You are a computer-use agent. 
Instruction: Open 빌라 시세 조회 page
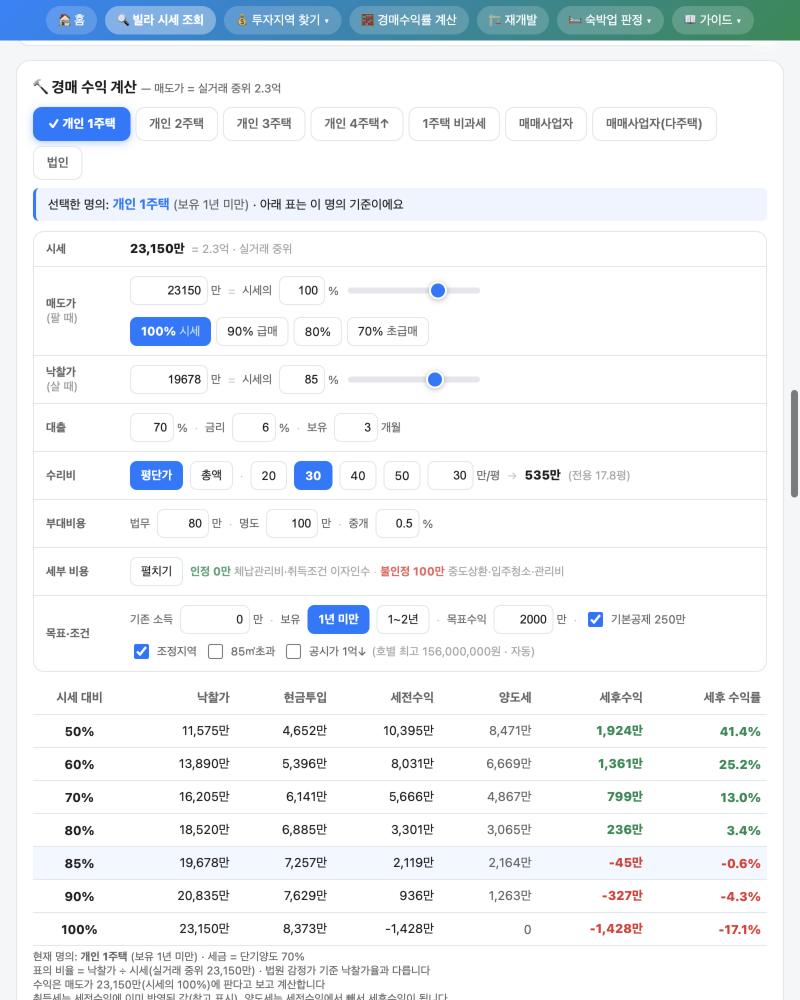coord(160,20)
